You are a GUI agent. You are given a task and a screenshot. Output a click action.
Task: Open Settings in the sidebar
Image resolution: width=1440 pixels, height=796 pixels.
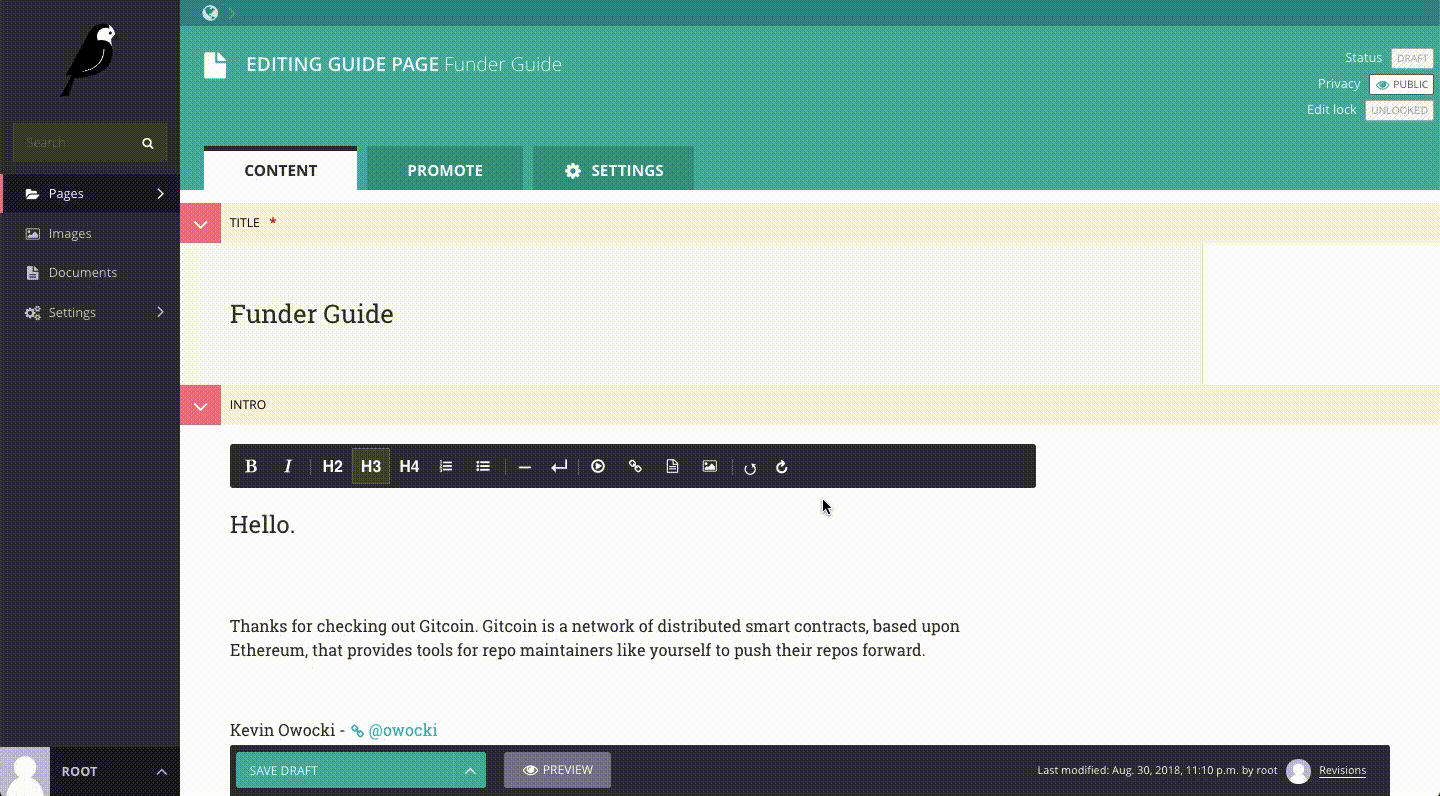[x=90, y=312]
